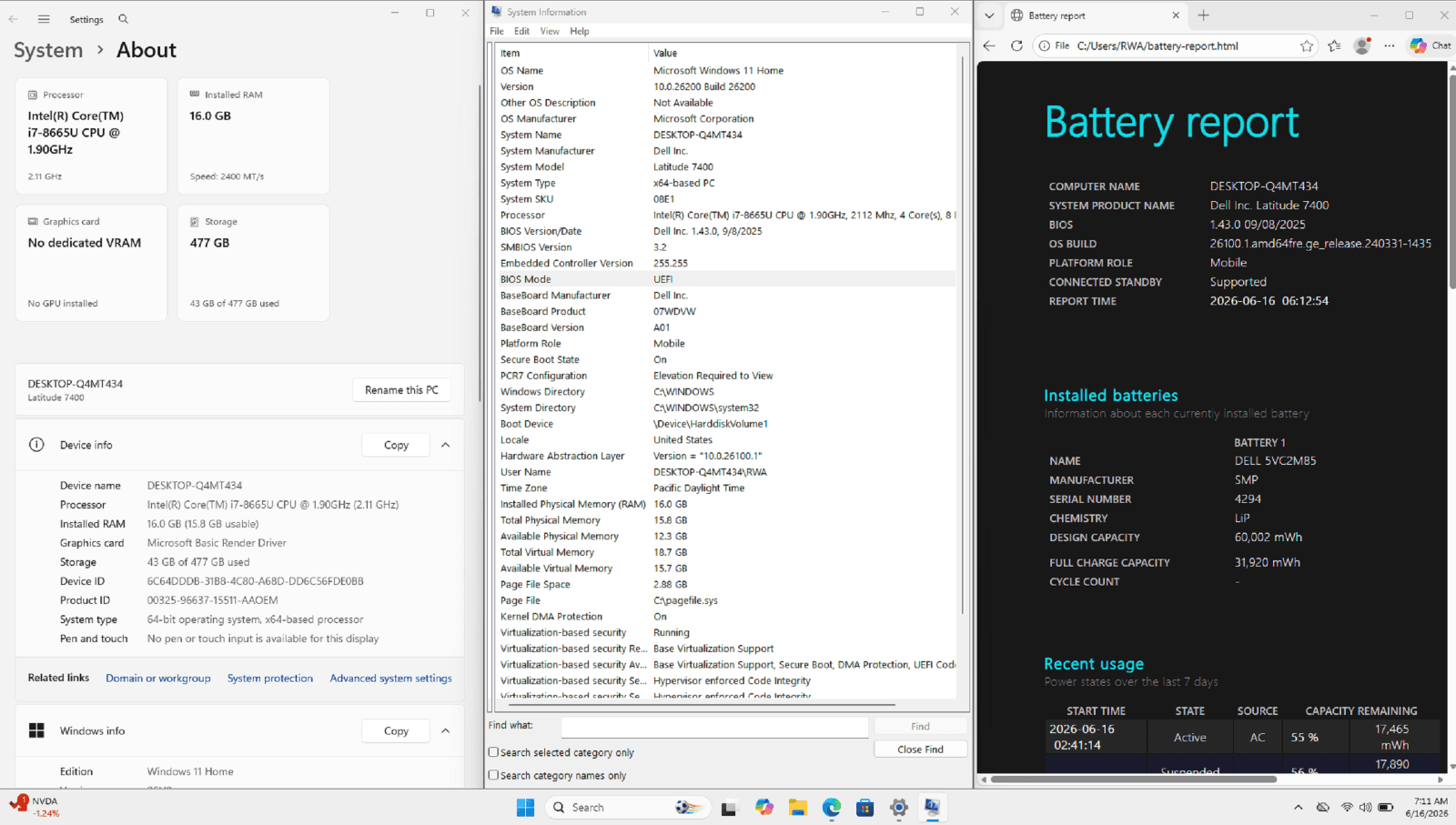Check 'Search category names only'

click(493, 775)
